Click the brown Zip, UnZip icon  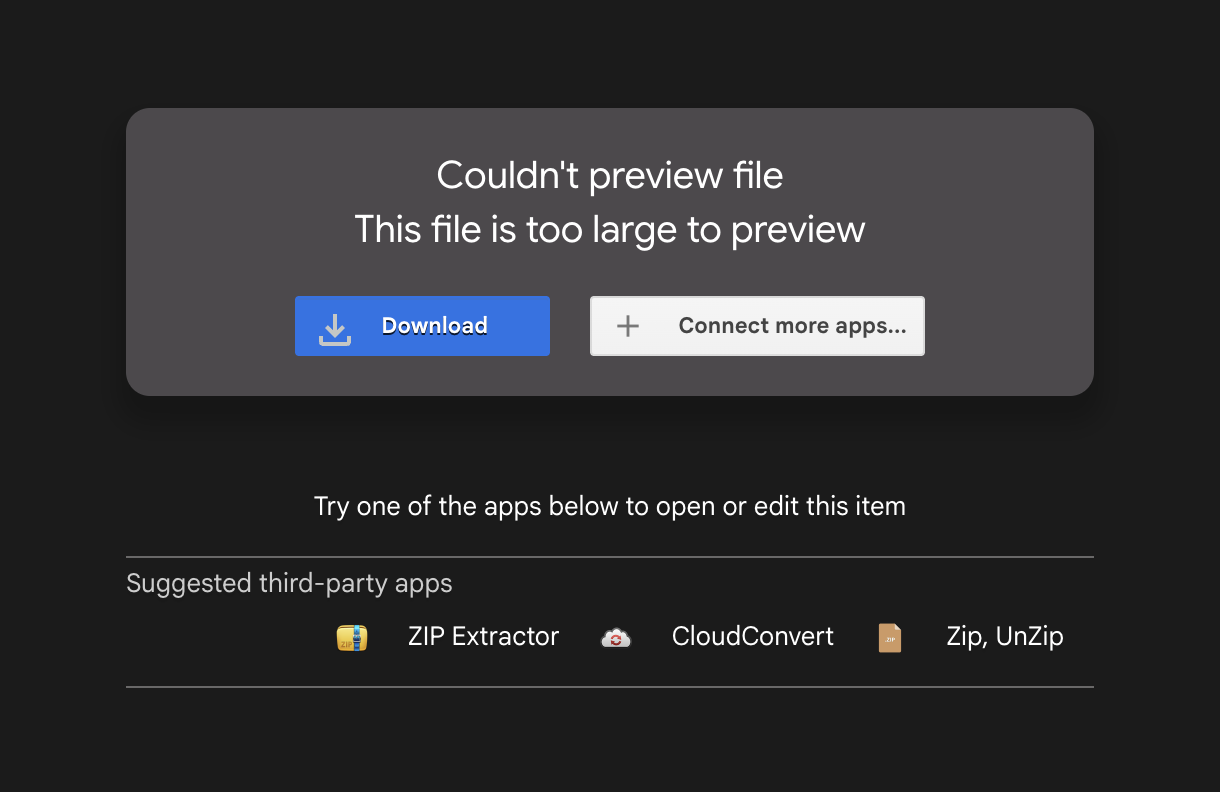(x=889, y=638)
